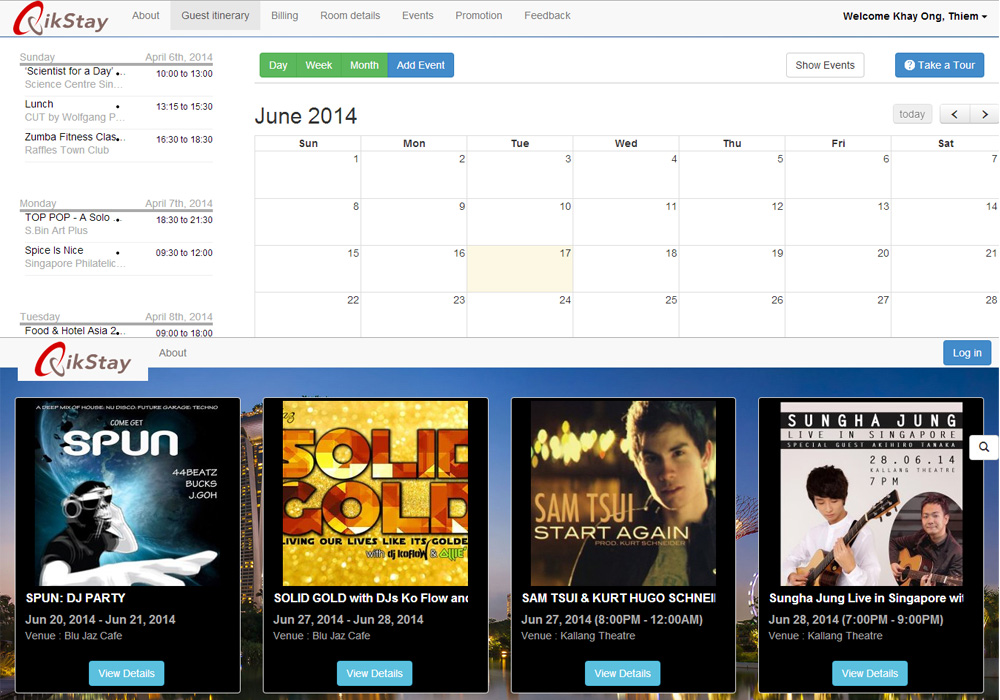The image size is (1000, 700).
Task: Switch calendar to Month view
Action: [364, 65]
